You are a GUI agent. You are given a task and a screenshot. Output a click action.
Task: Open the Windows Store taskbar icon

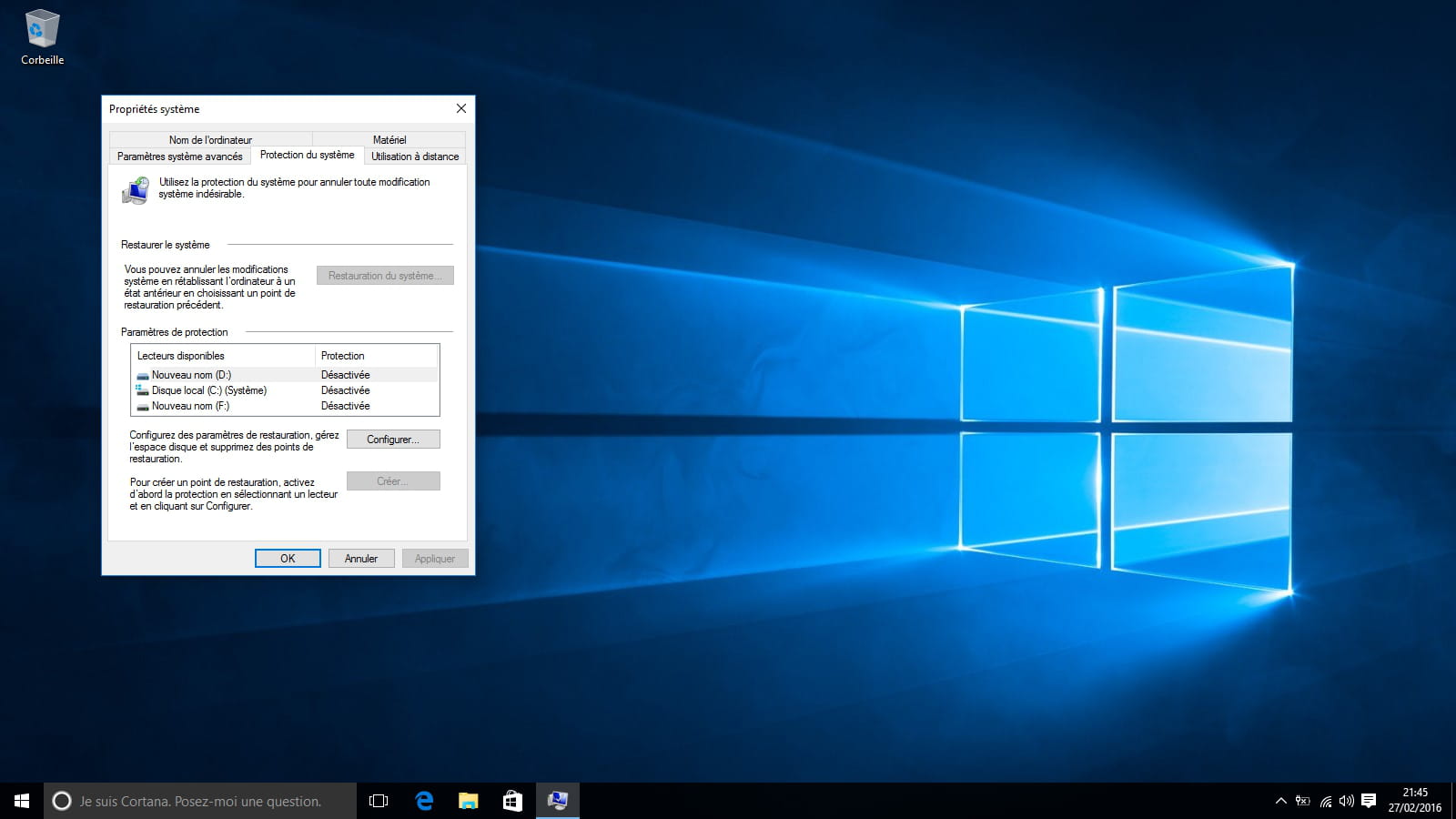click(x=512, y=801)
